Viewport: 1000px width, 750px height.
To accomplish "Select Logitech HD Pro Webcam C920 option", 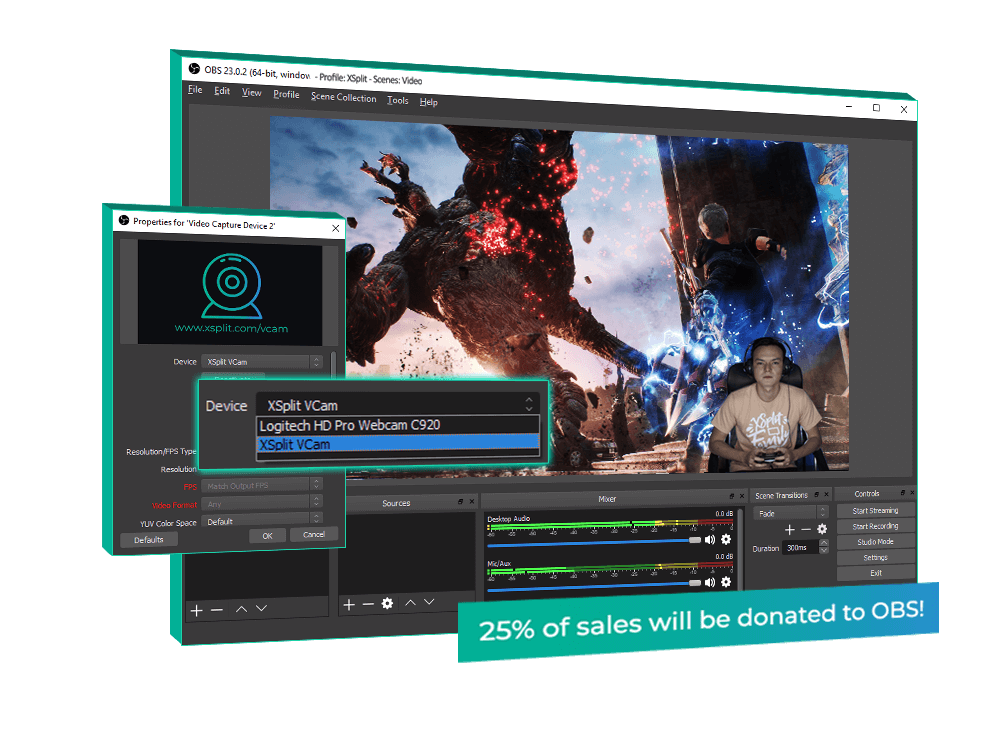I will (x=398, y=425).
